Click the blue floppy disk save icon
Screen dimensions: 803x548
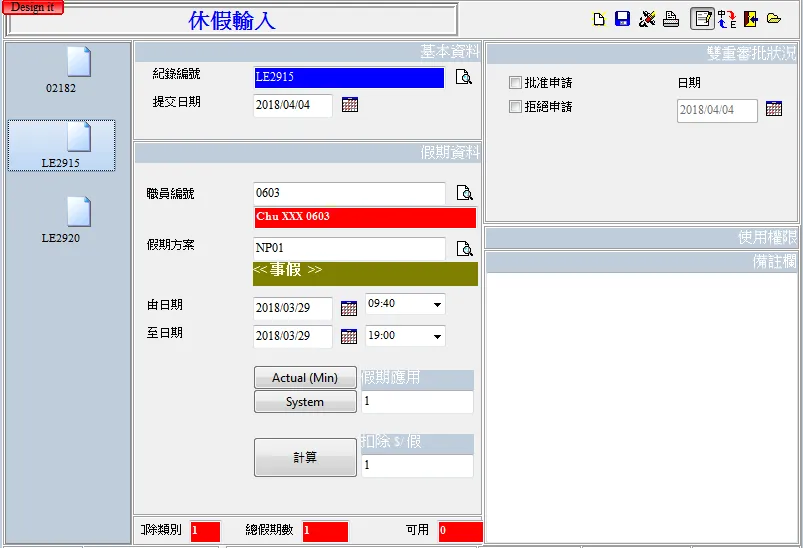pos(622,19)
